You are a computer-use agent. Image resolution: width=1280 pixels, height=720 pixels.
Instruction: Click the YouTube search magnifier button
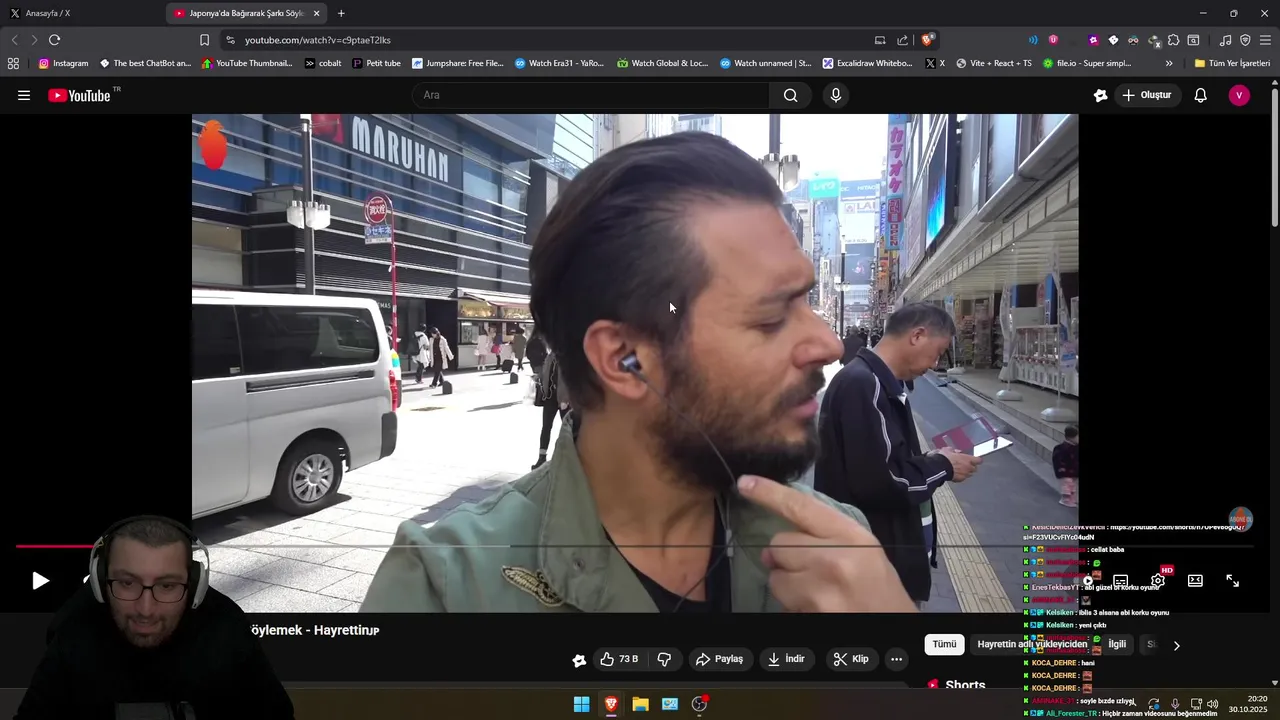790,95
